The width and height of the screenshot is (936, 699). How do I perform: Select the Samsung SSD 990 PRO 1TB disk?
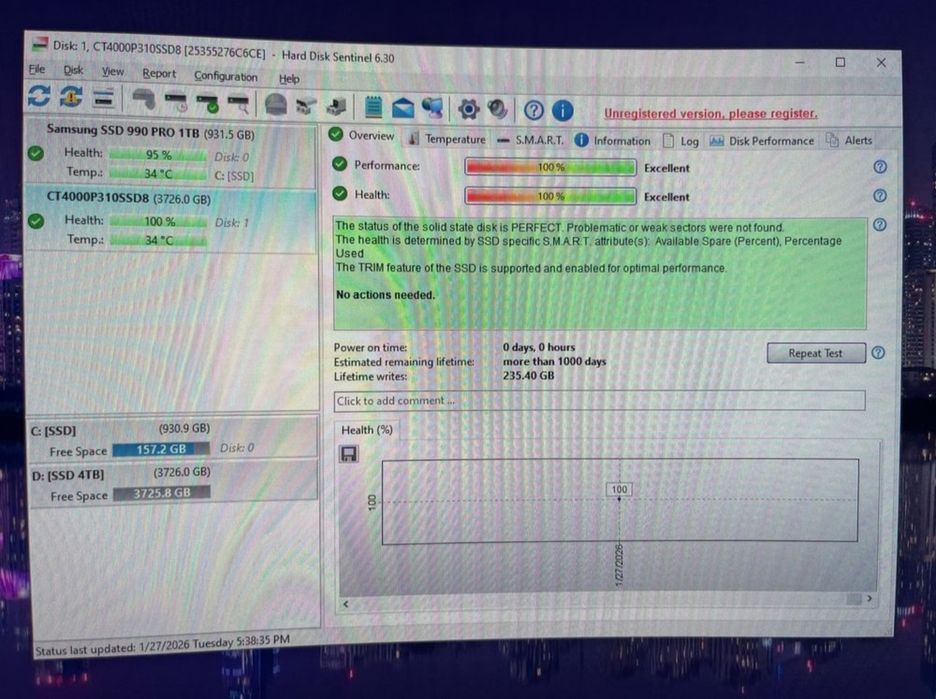pyautogui.click(x=170, y=154)
